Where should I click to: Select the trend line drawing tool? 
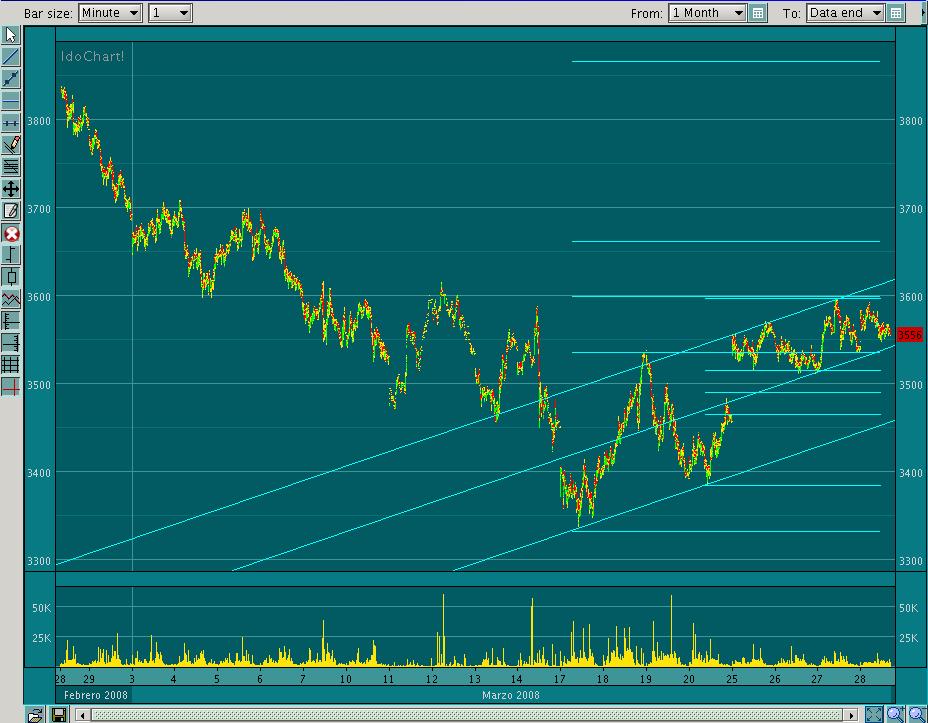click(11, 57)
